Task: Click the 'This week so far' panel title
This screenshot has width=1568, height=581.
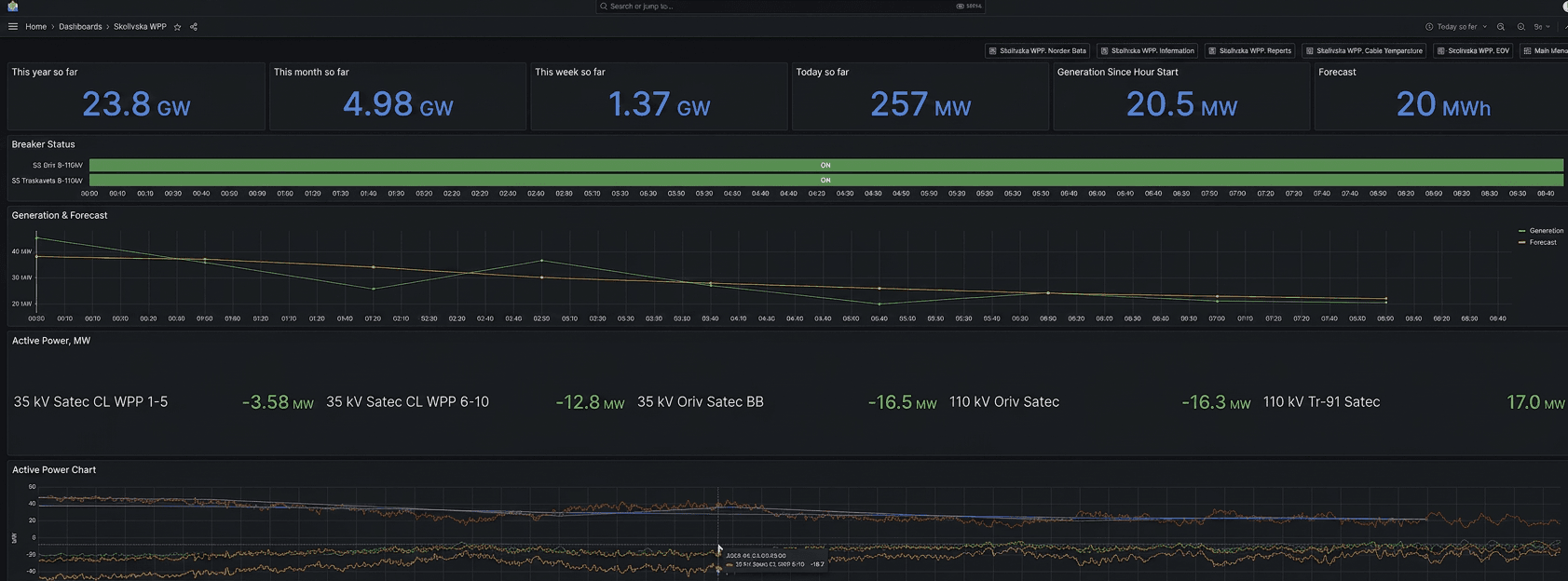Action: pos(570,72)
